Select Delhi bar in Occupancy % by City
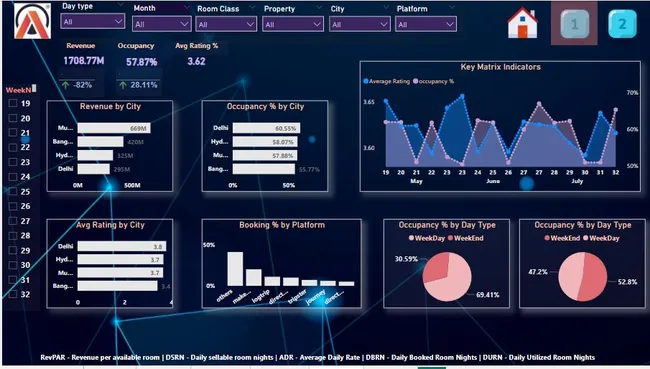 click(266, 128)
